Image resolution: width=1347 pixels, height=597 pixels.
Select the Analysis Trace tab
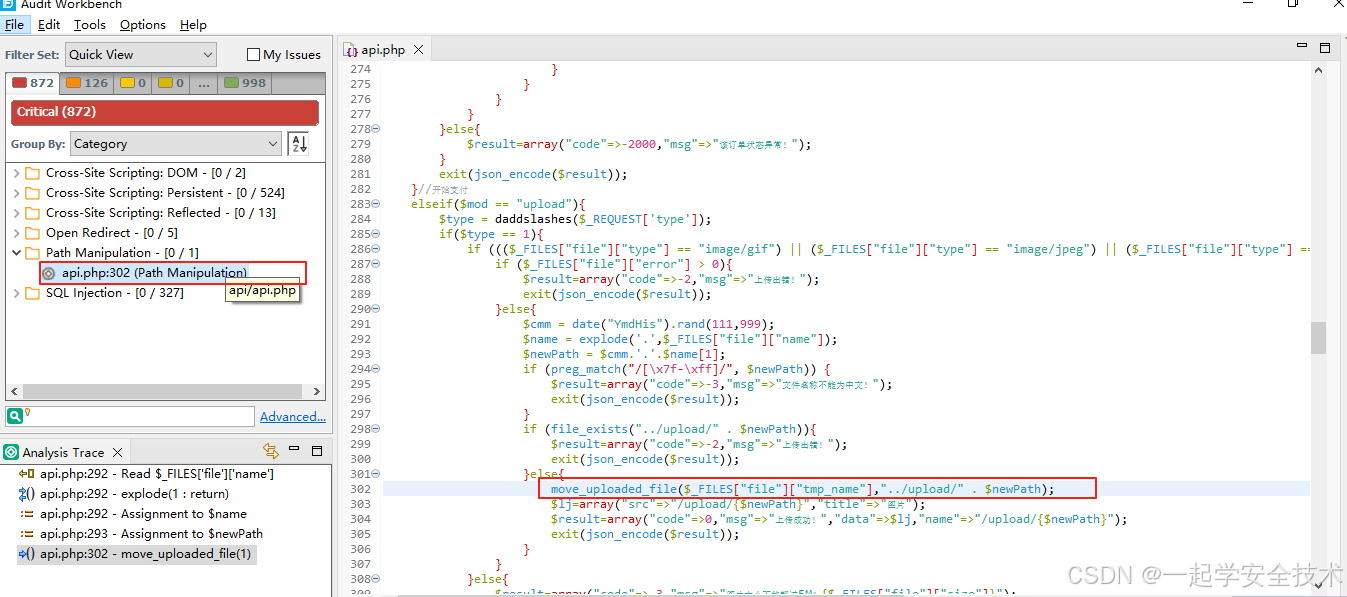(62, 452)
